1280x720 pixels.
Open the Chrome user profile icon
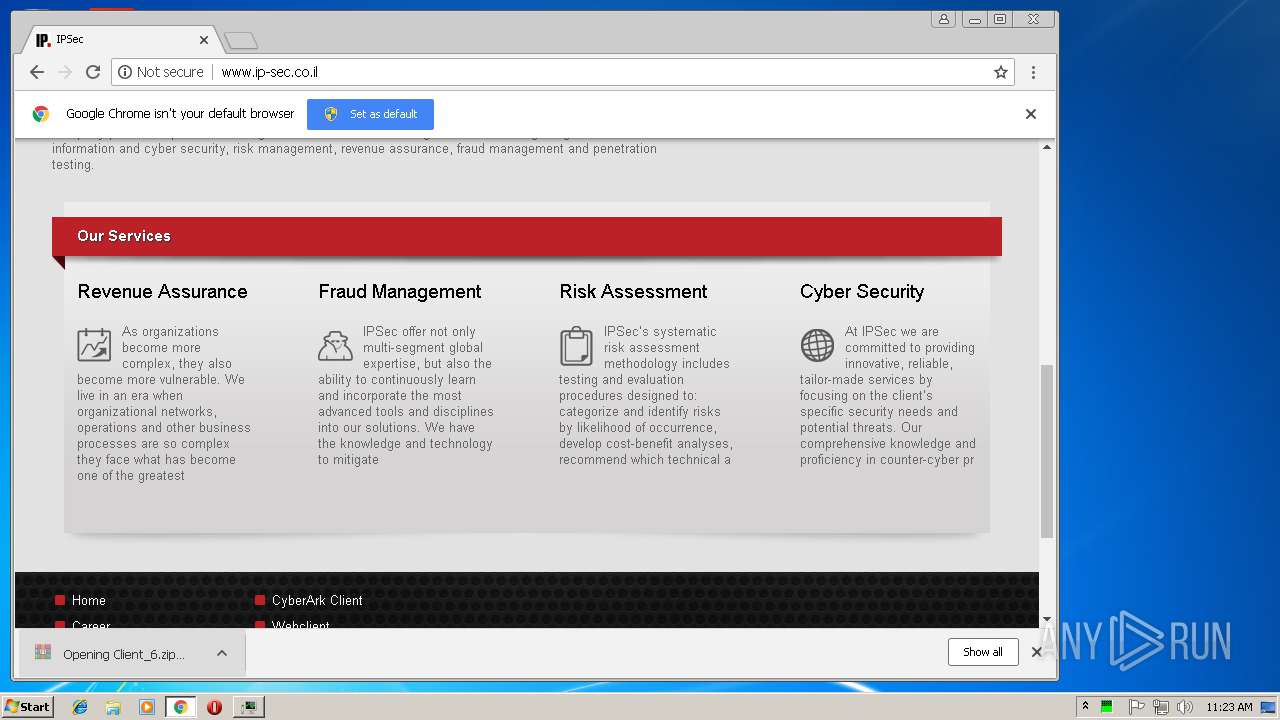coord(943,19)
